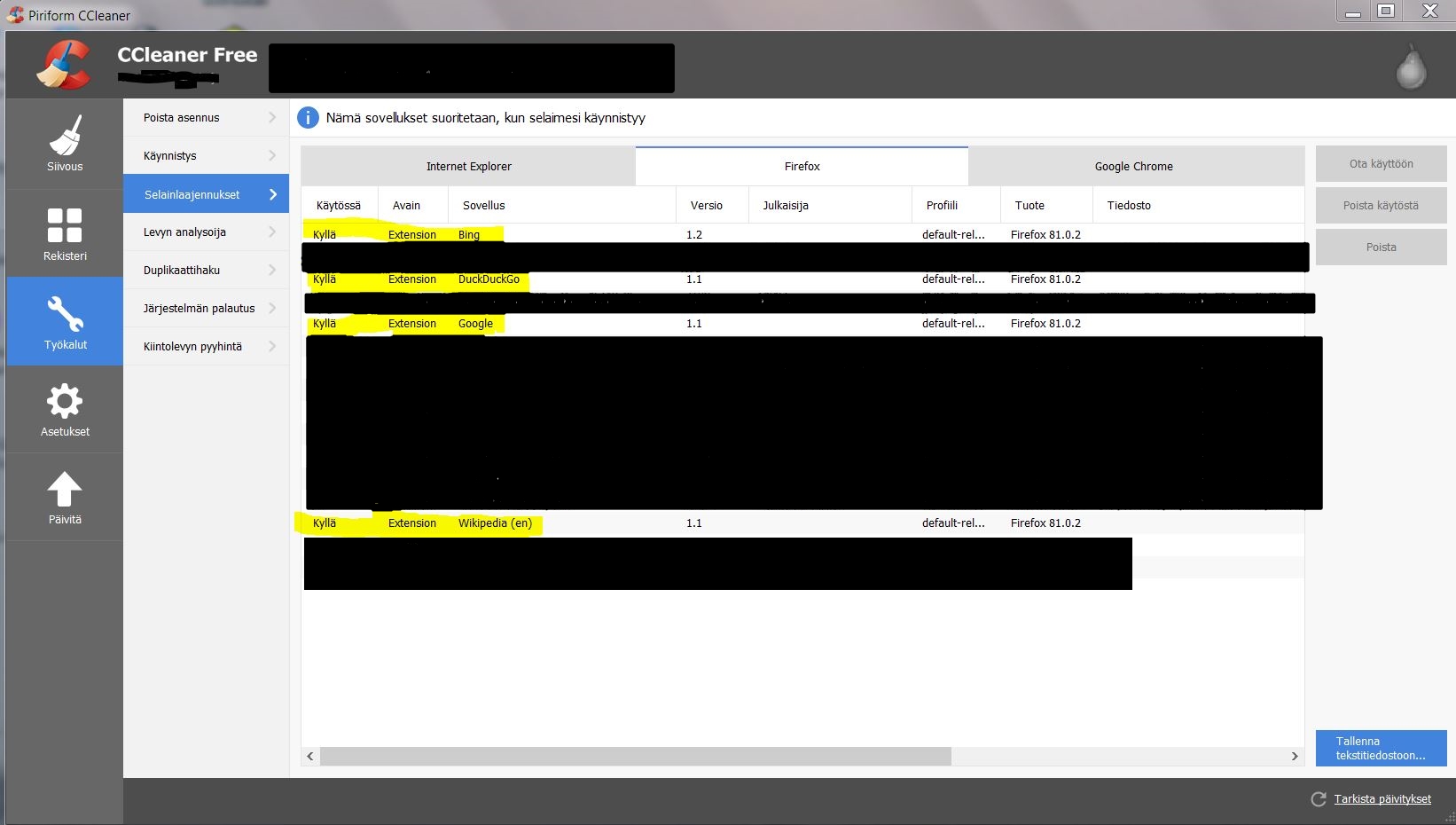Expand chevron next to Kiintolevyn pyyhintä
Viewport: 1456px width, 825px height.
coord(272,346)
